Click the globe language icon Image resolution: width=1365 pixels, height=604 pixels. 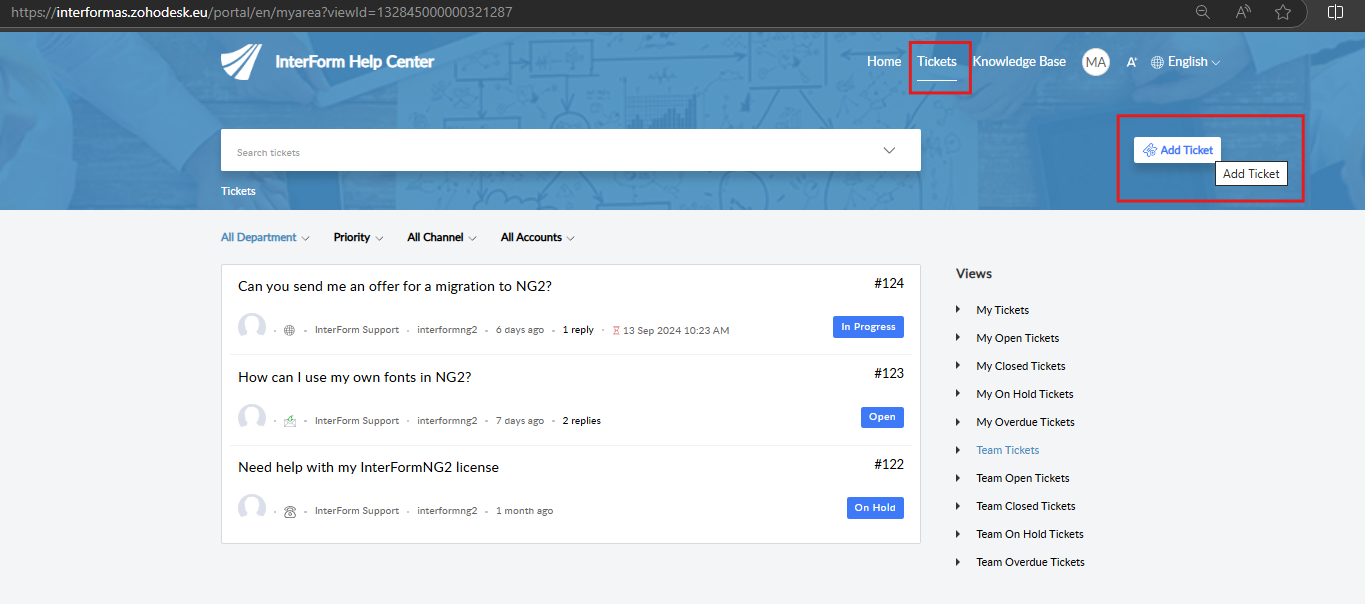tap(1158, 62)
